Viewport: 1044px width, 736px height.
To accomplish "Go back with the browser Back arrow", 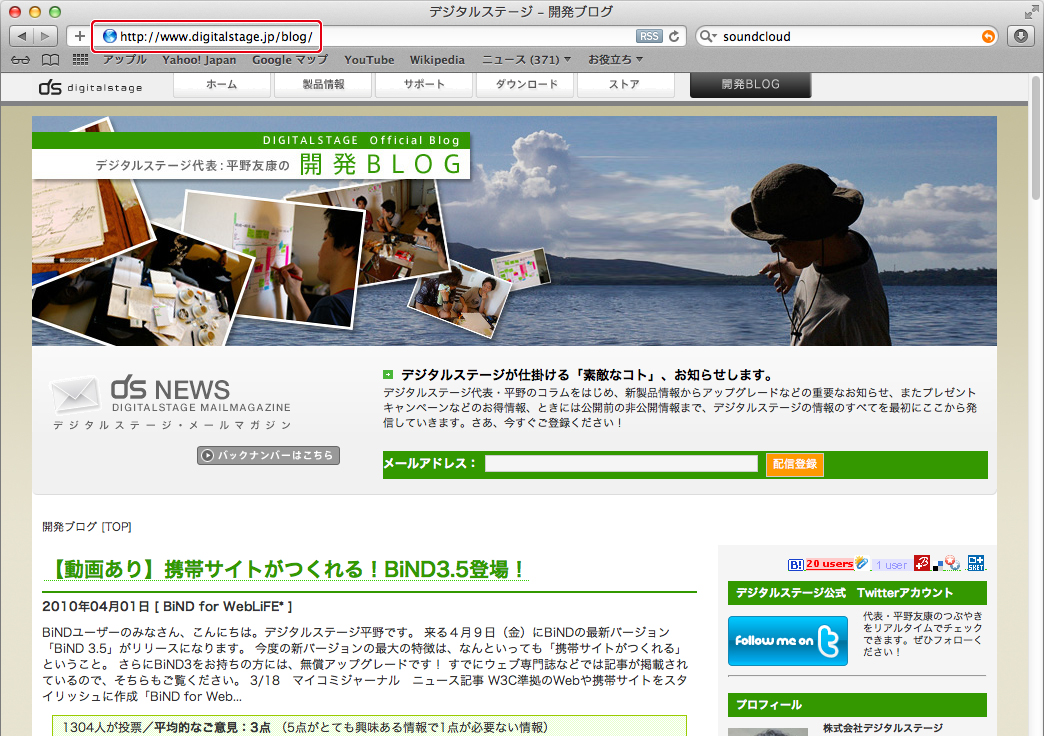I will (x=22, y=36).
